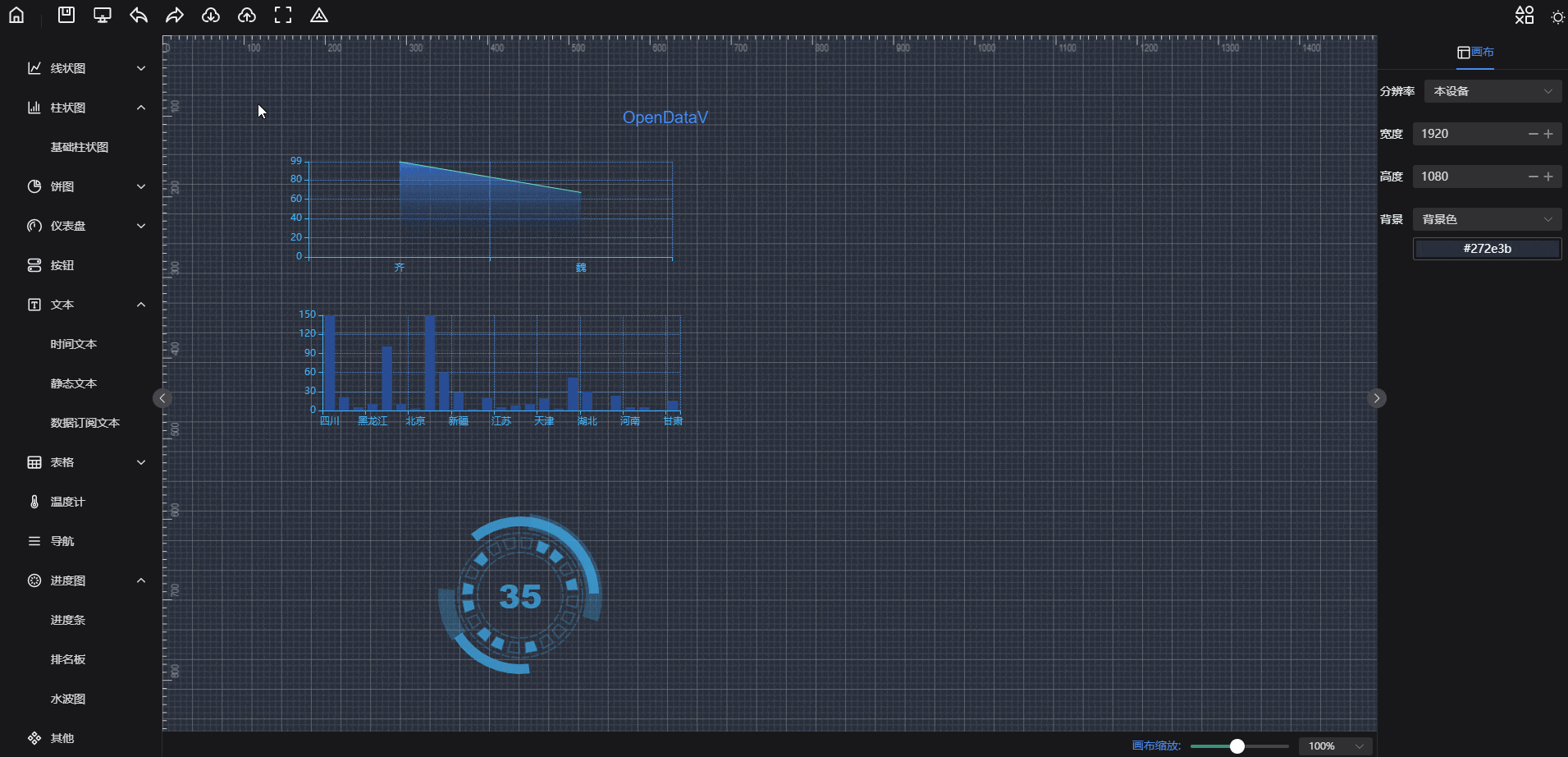Click the home icon in the toolbar

click(x=16, y=15)
